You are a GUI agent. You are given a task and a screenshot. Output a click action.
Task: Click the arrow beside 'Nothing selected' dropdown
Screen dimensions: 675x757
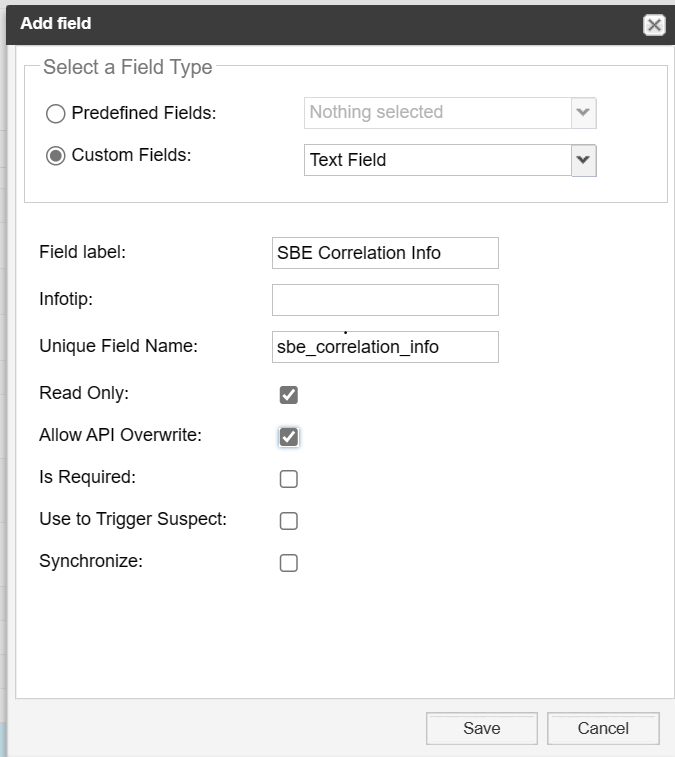click(584, 113)
